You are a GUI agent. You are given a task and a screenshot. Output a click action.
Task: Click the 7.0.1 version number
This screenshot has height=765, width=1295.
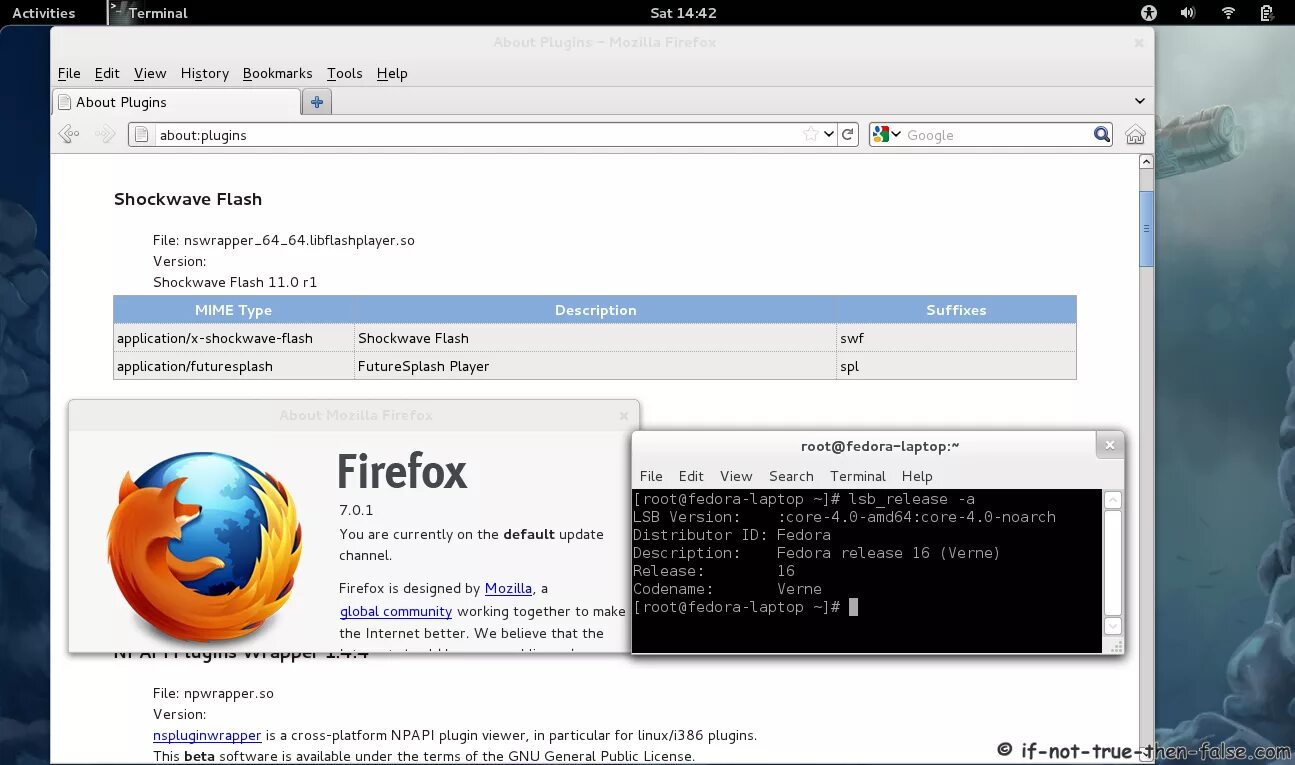point(356,510)
